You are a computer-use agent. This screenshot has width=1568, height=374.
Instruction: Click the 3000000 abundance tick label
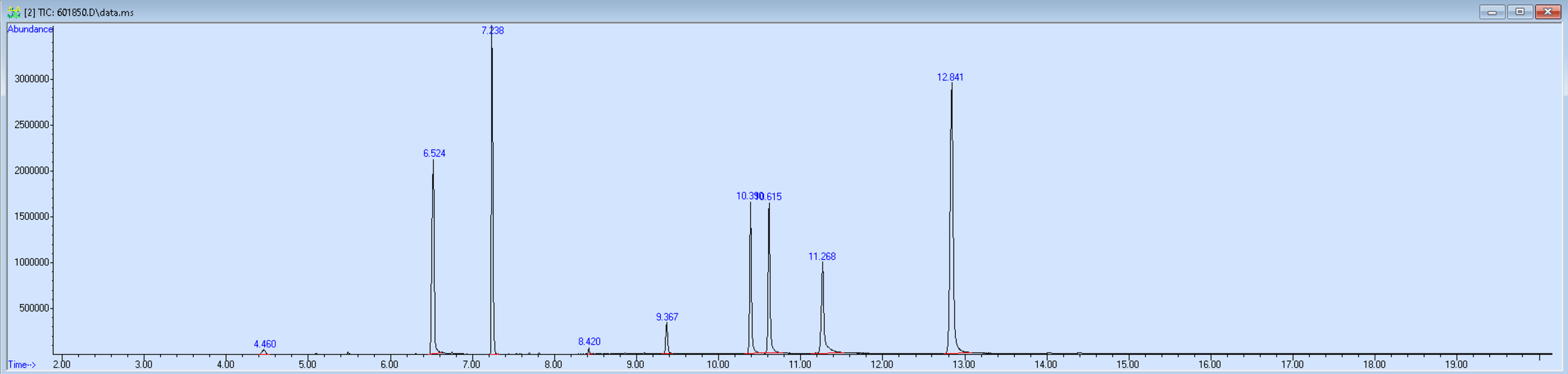(x=31, y=79)
